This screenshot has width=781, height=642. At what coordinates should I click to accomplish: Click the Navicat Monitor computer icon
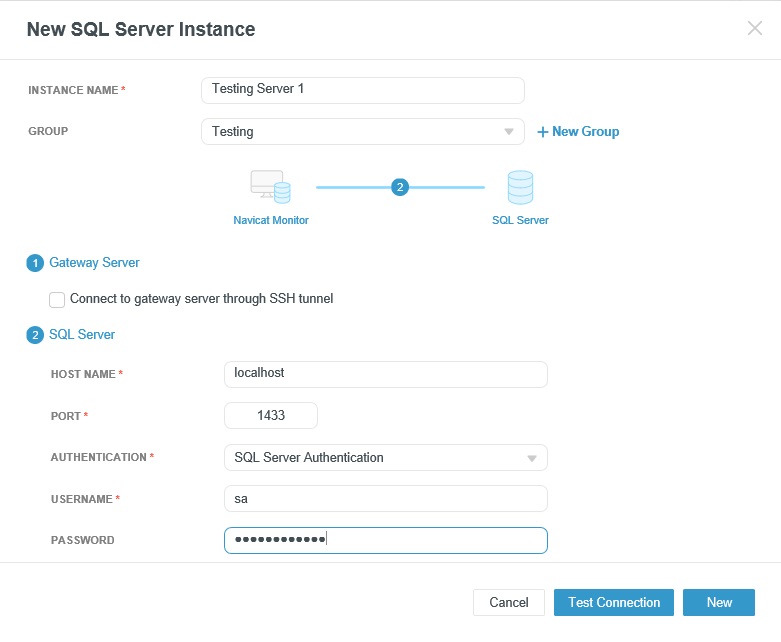(270, 187)
